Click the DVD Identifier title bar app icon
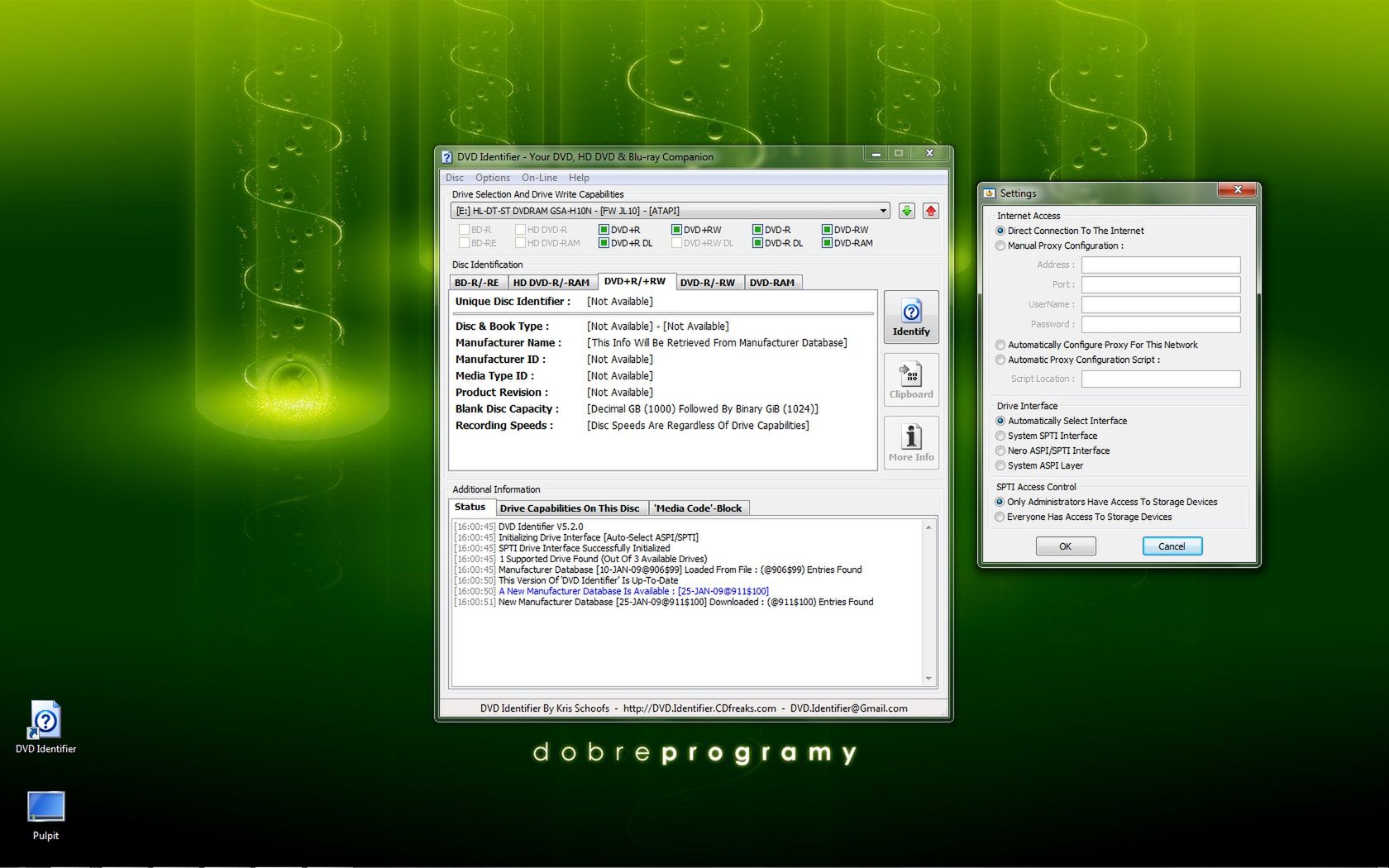 tap(447, 156)
